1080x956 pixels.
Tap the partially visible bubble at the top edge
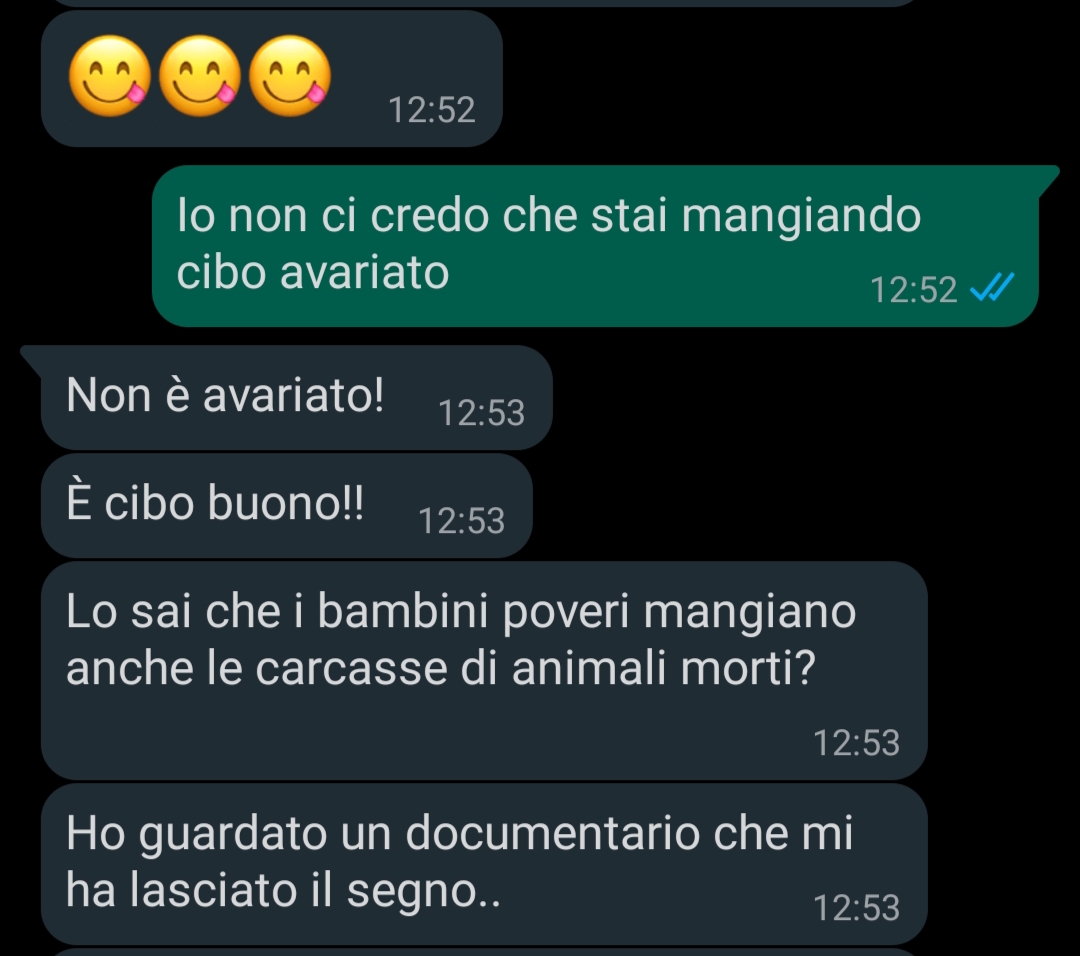[x=484, y=3]
